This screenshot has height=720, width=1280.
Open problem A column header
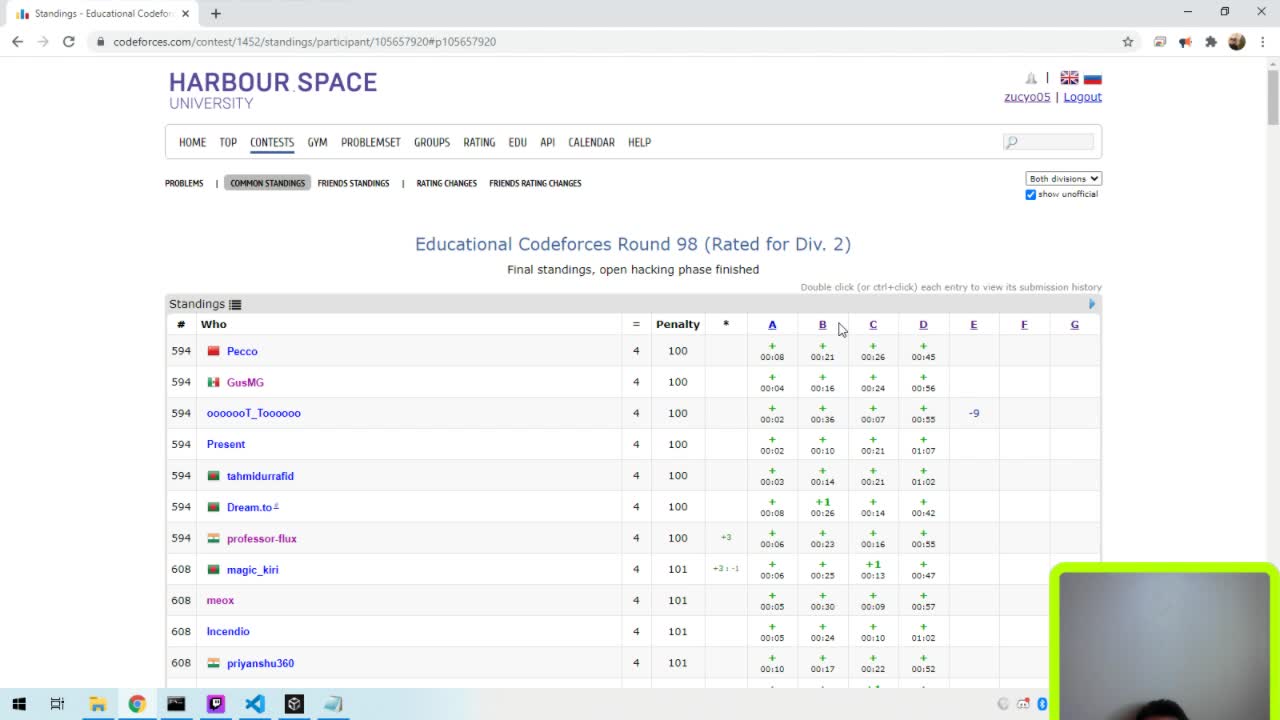pos(772,324)
